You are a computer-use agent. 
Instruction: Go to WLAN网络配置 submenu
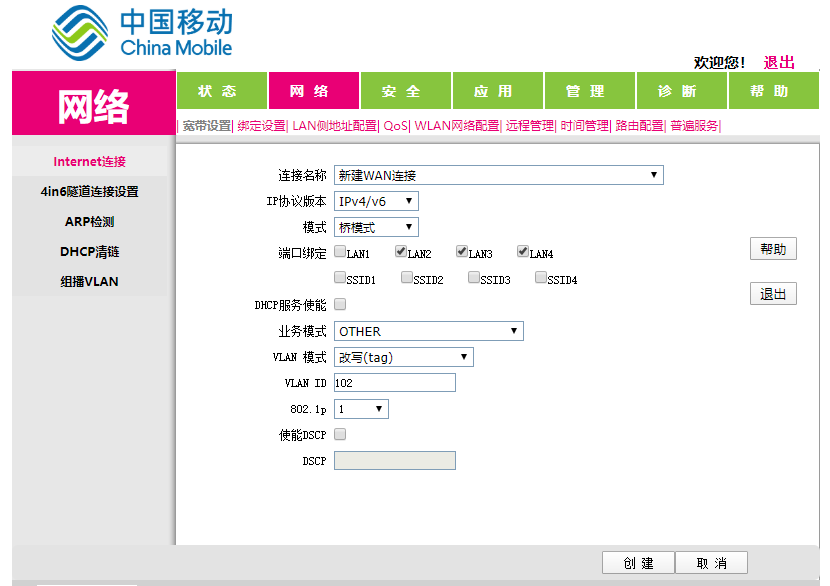pyautogui.click(x=457, y=126)
